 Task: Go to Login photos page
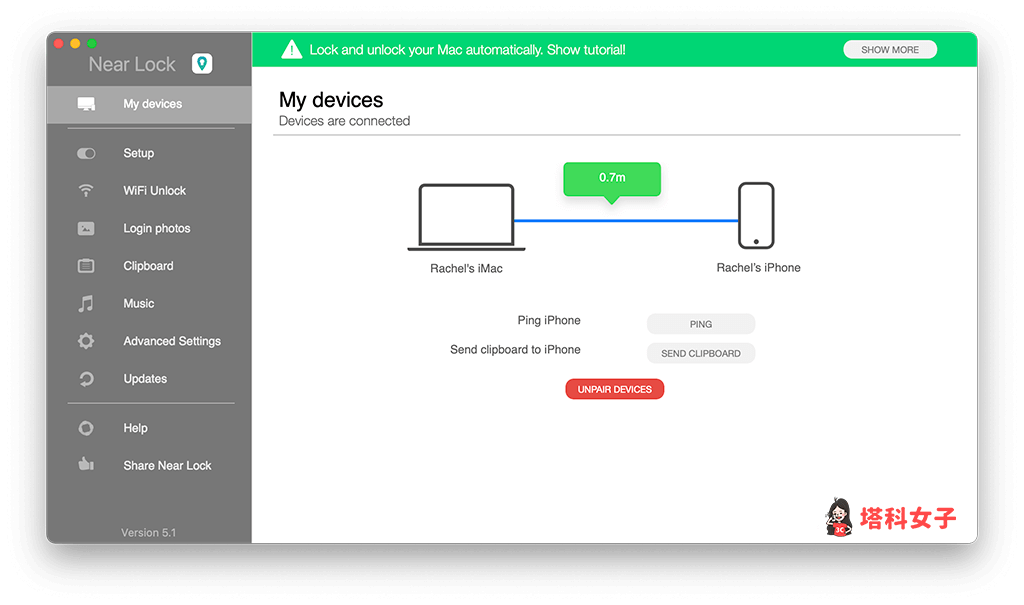pos(156,229)
